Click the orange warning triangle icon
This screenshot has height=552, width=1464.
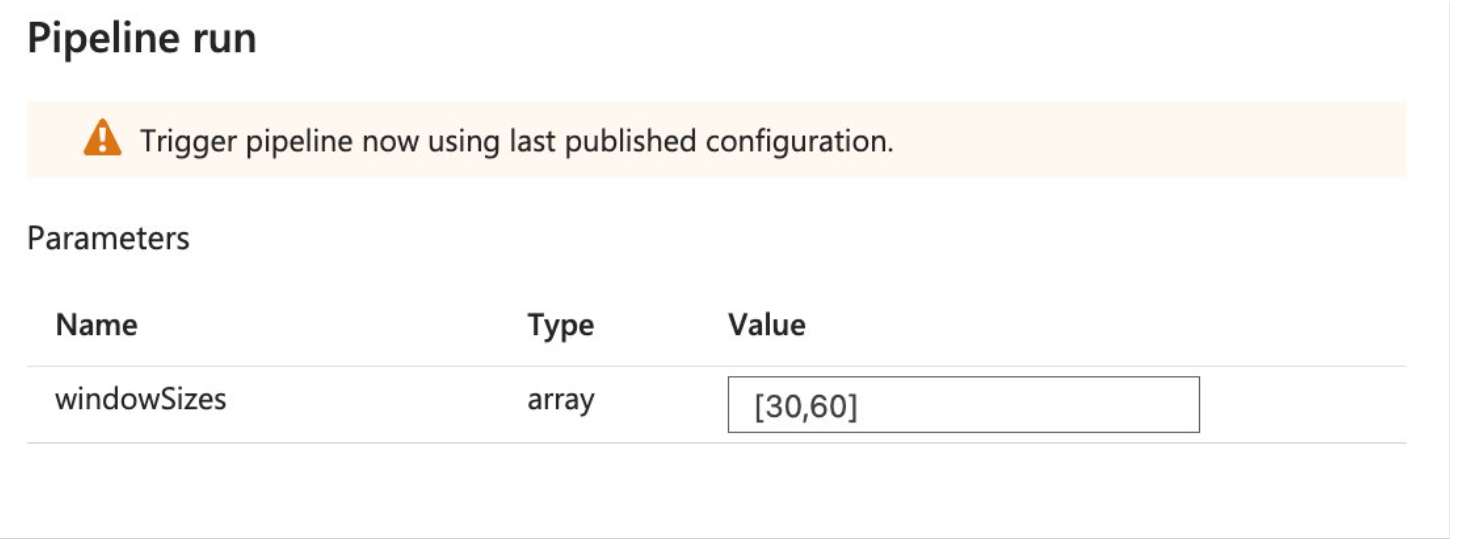(102, 139)
